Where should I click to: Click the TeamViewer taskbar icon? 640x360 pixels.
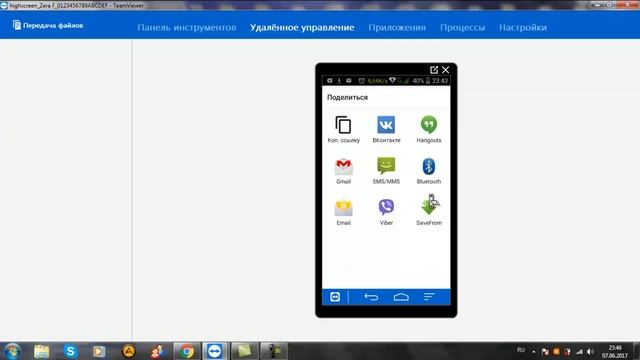point(214,351)
